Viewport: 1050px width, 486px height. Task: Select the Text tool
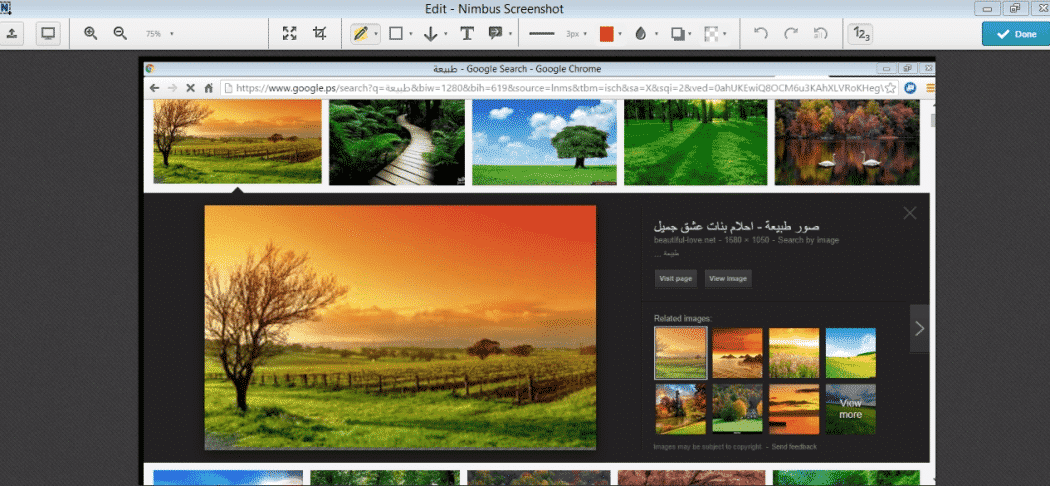(467, 33)
